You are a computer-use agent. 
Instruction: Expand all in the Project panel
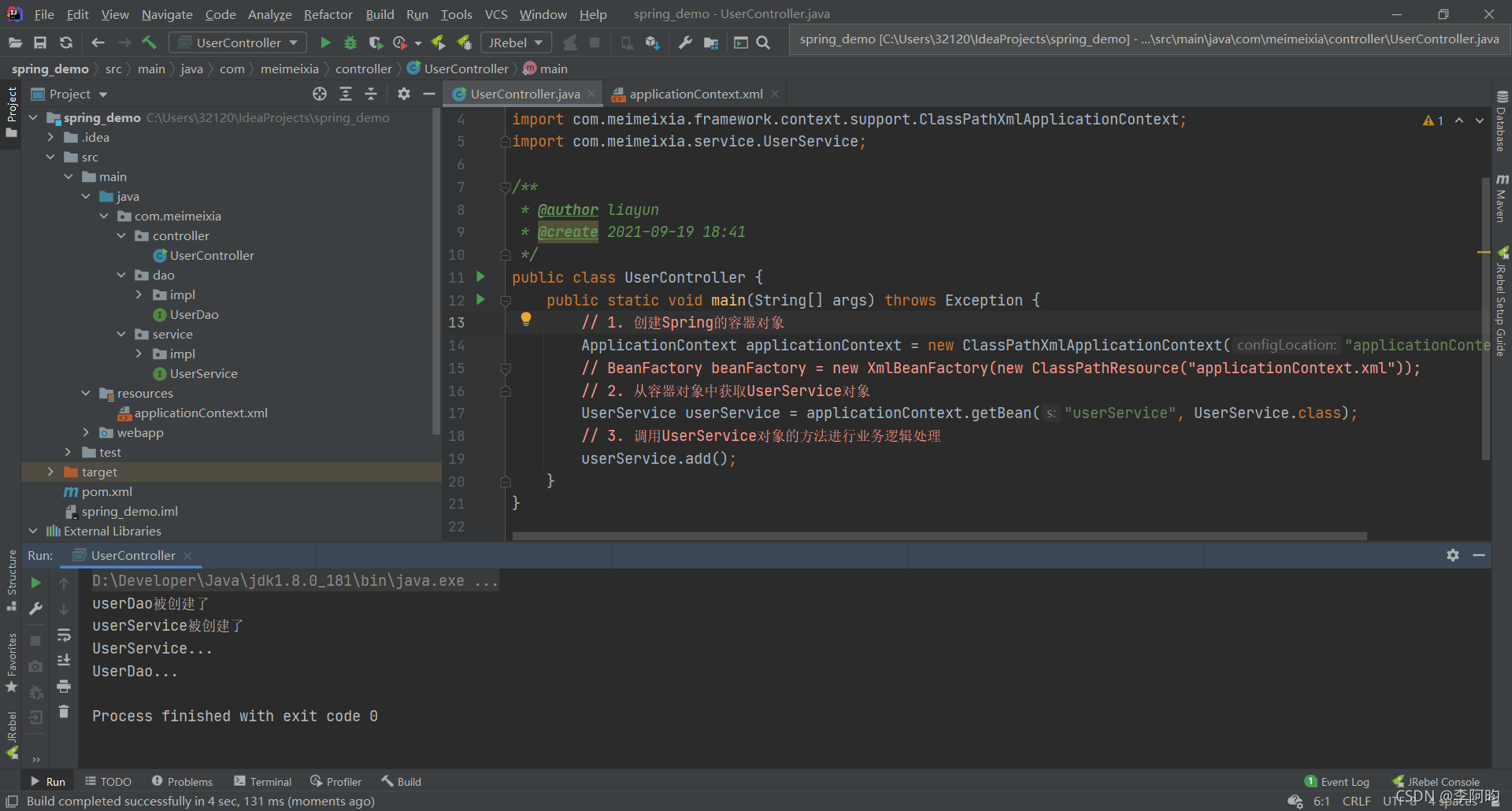click(346, 94)
